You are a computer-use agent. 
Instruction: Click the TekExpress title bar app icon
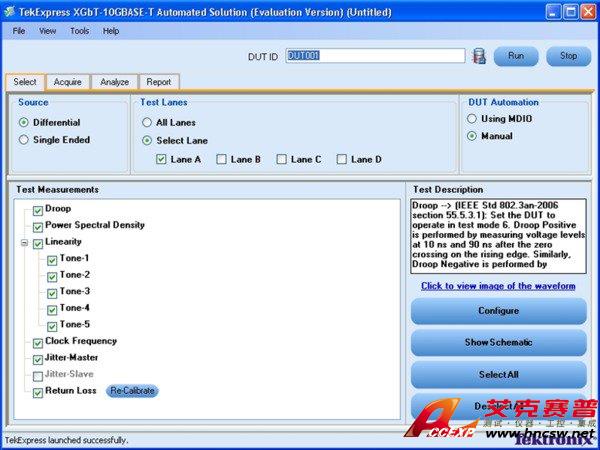tap(11, 10)
